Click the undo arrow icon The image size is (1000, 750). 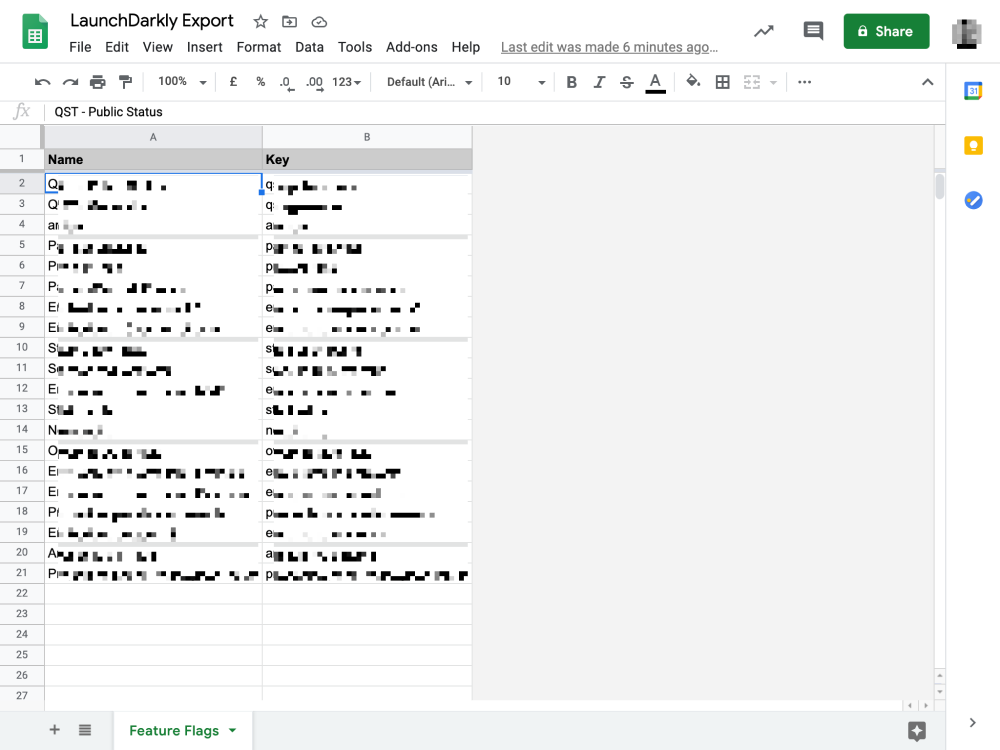click(42, 82)
